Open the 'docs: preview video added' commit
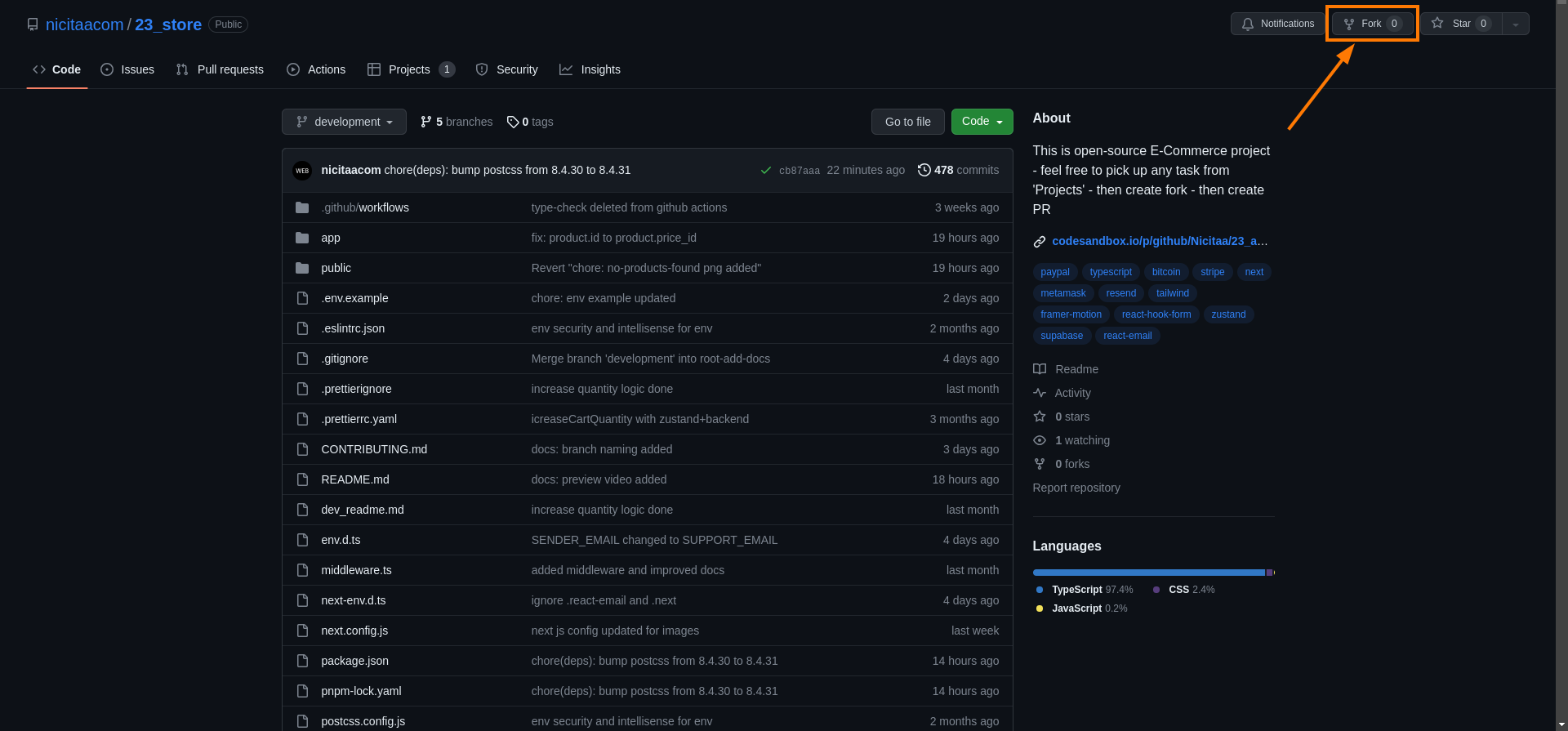 point(599,479)
